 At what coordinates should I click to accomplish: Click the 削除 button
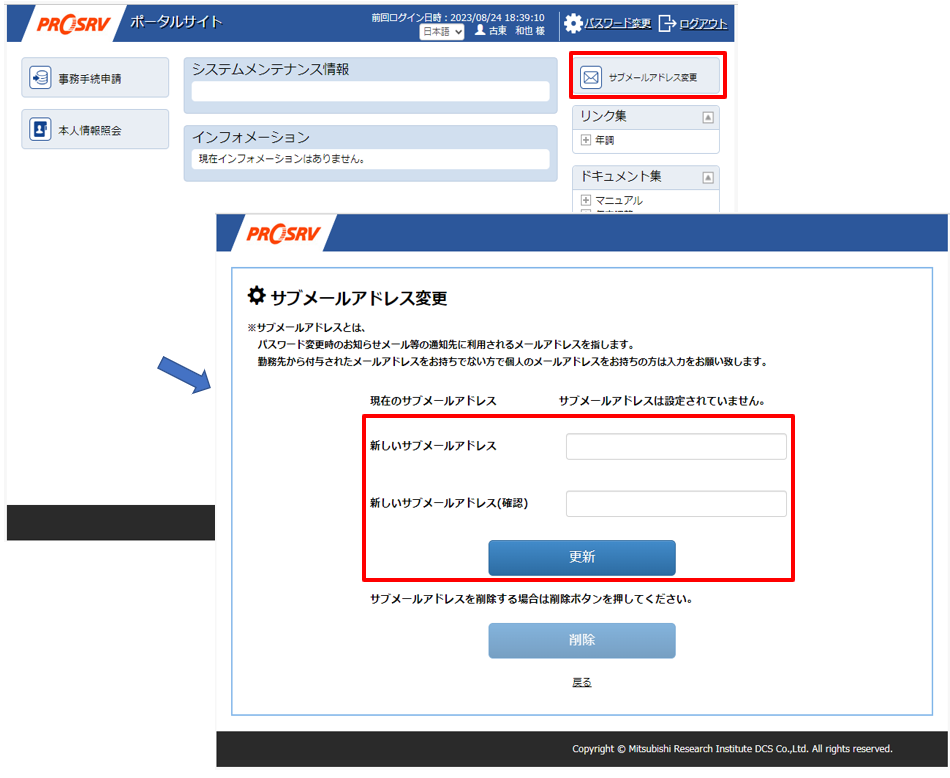pyautogui.click(x=582, y=640)
